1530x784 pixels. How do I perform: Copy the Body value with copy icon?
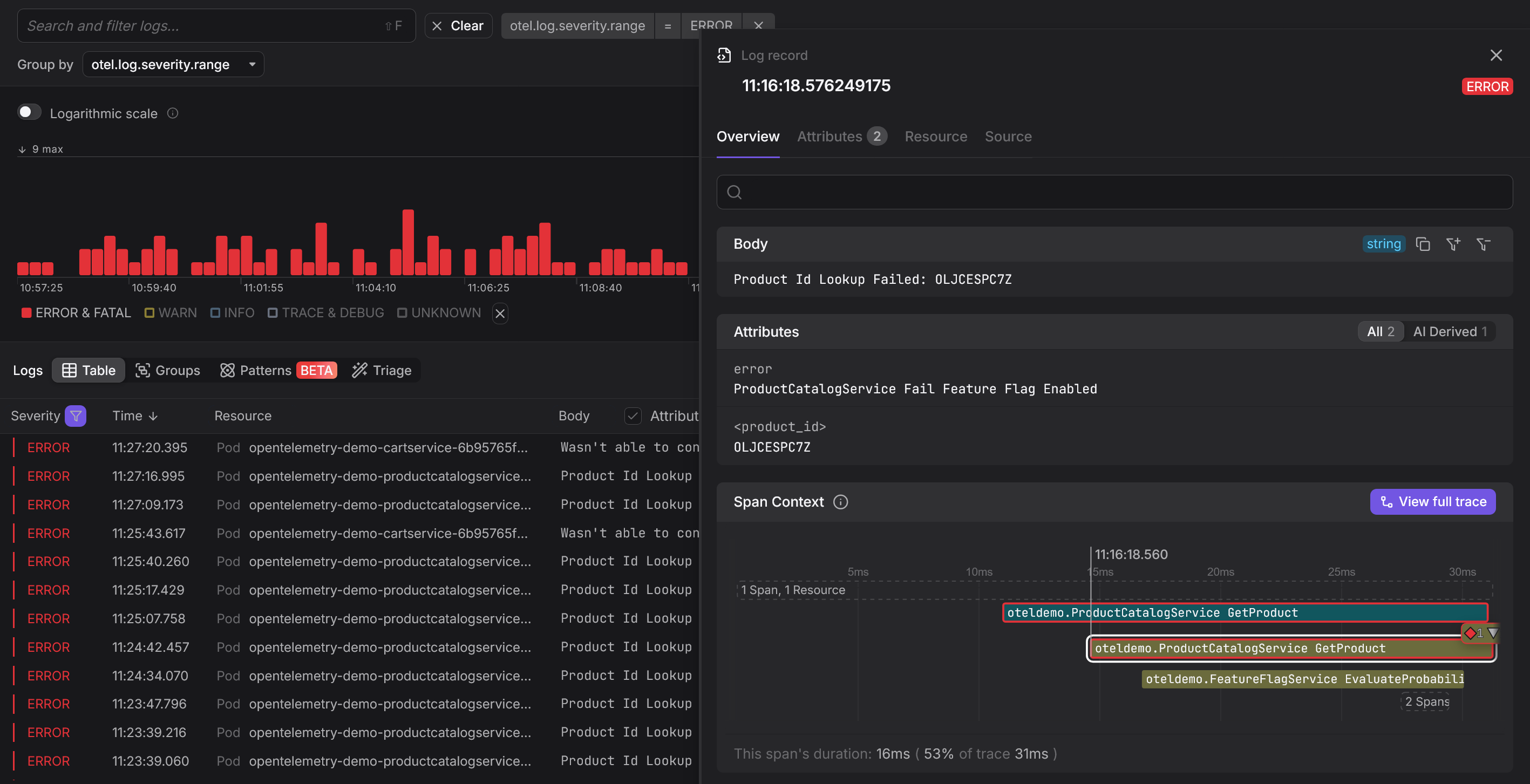1423,244
